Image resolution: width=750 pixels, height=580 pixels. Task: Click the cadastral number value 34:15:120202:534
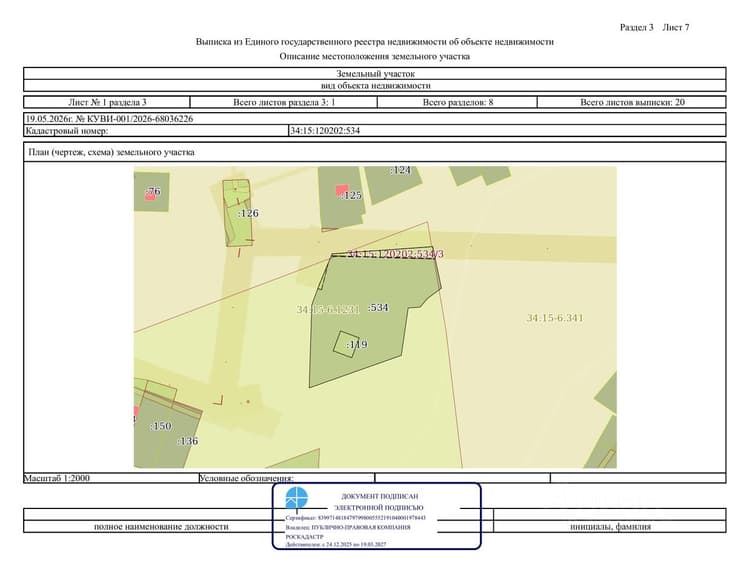pos(325,131)
